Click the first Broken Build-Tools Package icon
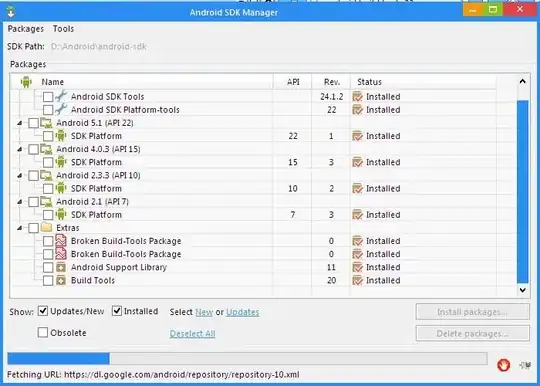Screen dimensions: 540x386 coord(61,241)
